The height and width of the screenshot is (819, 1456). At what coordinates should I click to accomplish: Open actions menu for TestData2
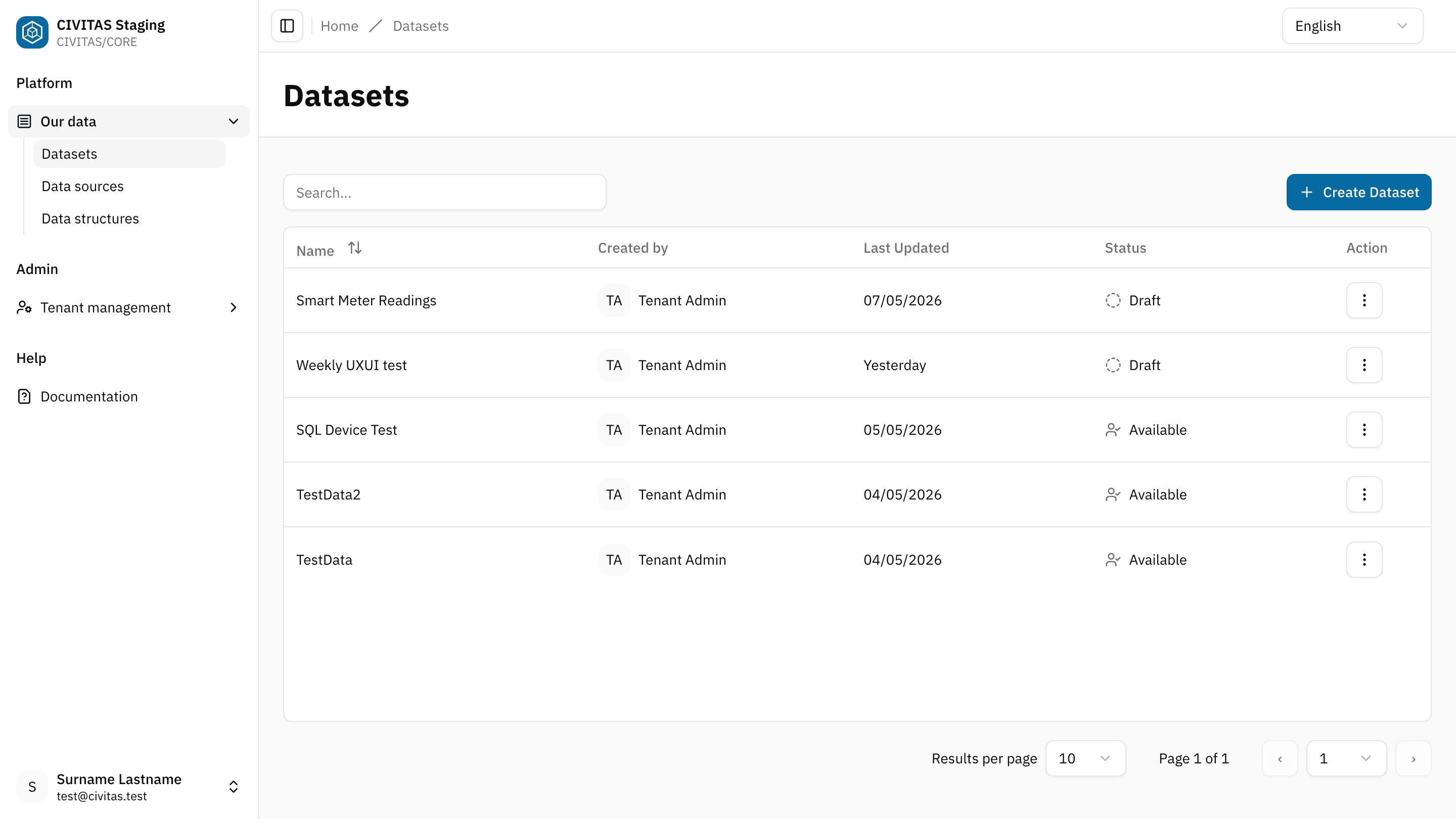tap(1364, 494)
